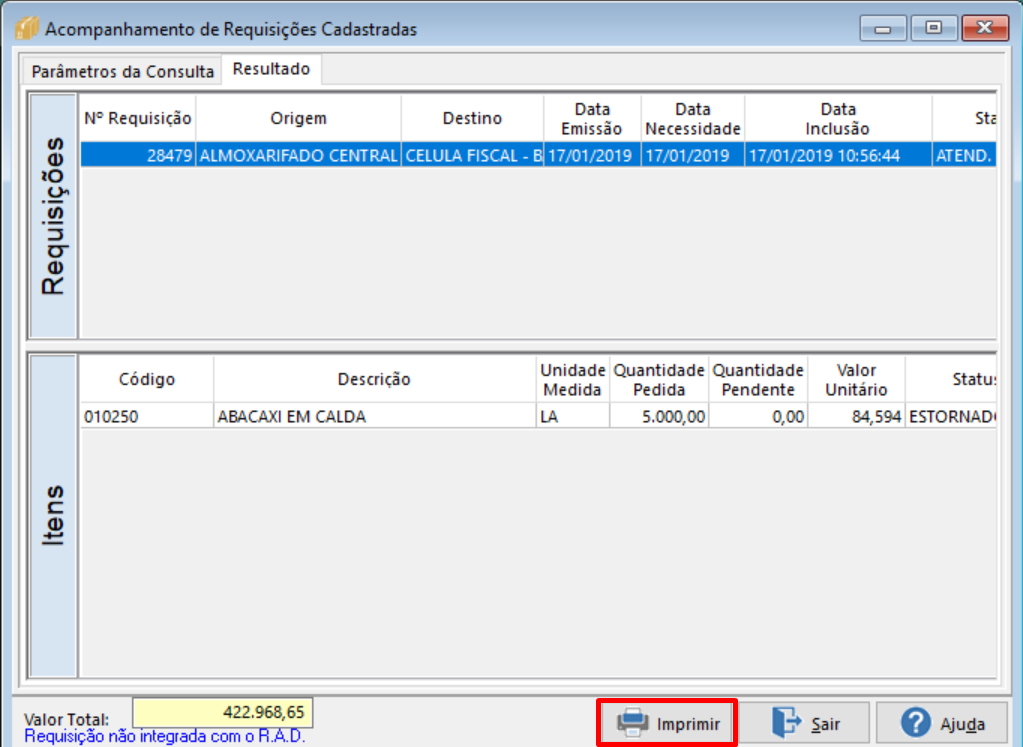Click the Código column header in Itens
Viewport: 1023px width, 747px height.
147,380
